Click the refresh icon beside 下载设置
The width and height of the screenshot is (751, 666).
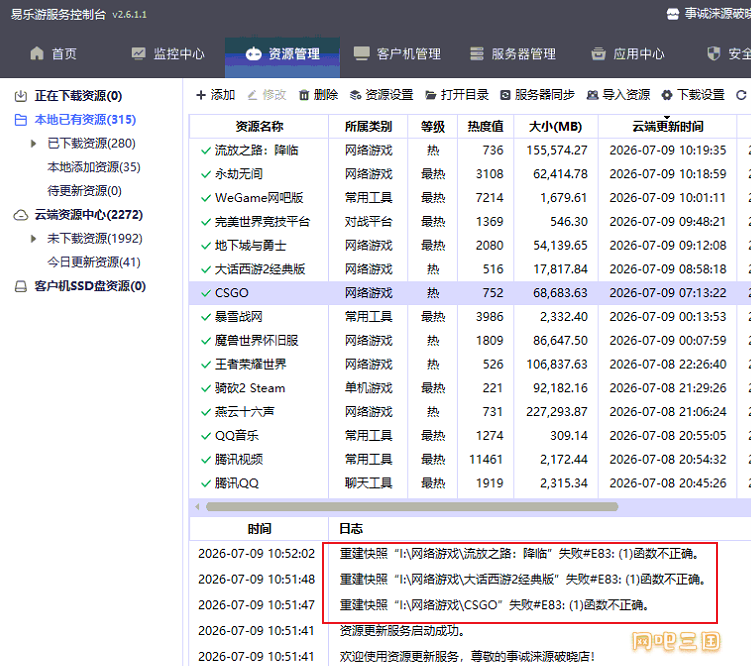(x=741, y=95)
